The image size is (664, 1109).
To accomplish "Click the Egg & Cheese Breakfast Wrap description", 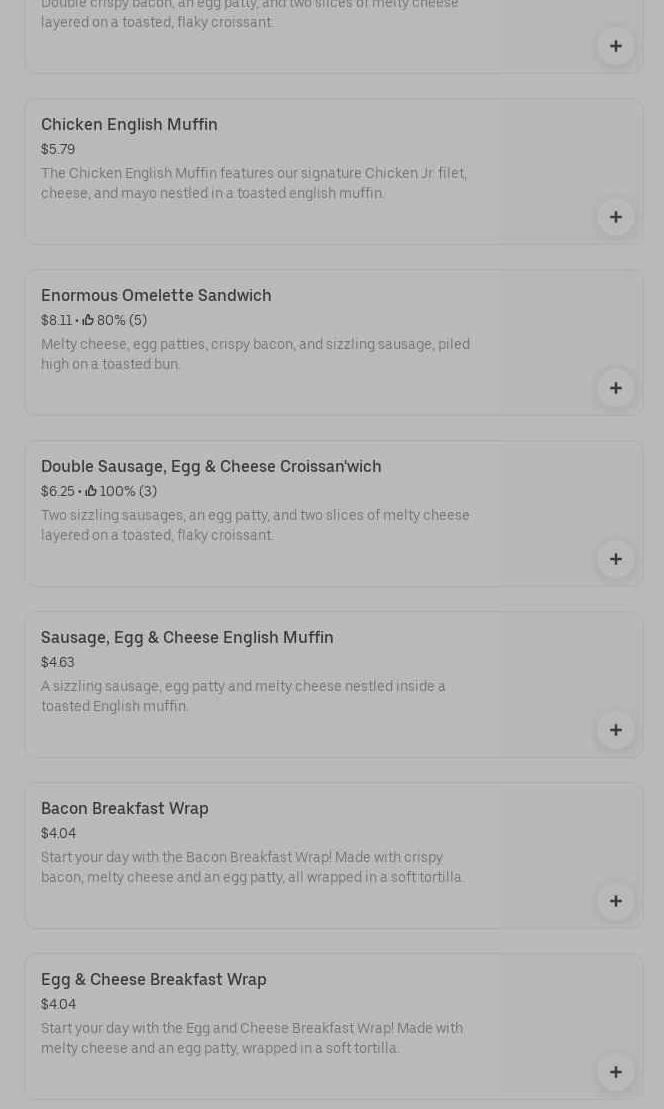I will [252, 1038].
